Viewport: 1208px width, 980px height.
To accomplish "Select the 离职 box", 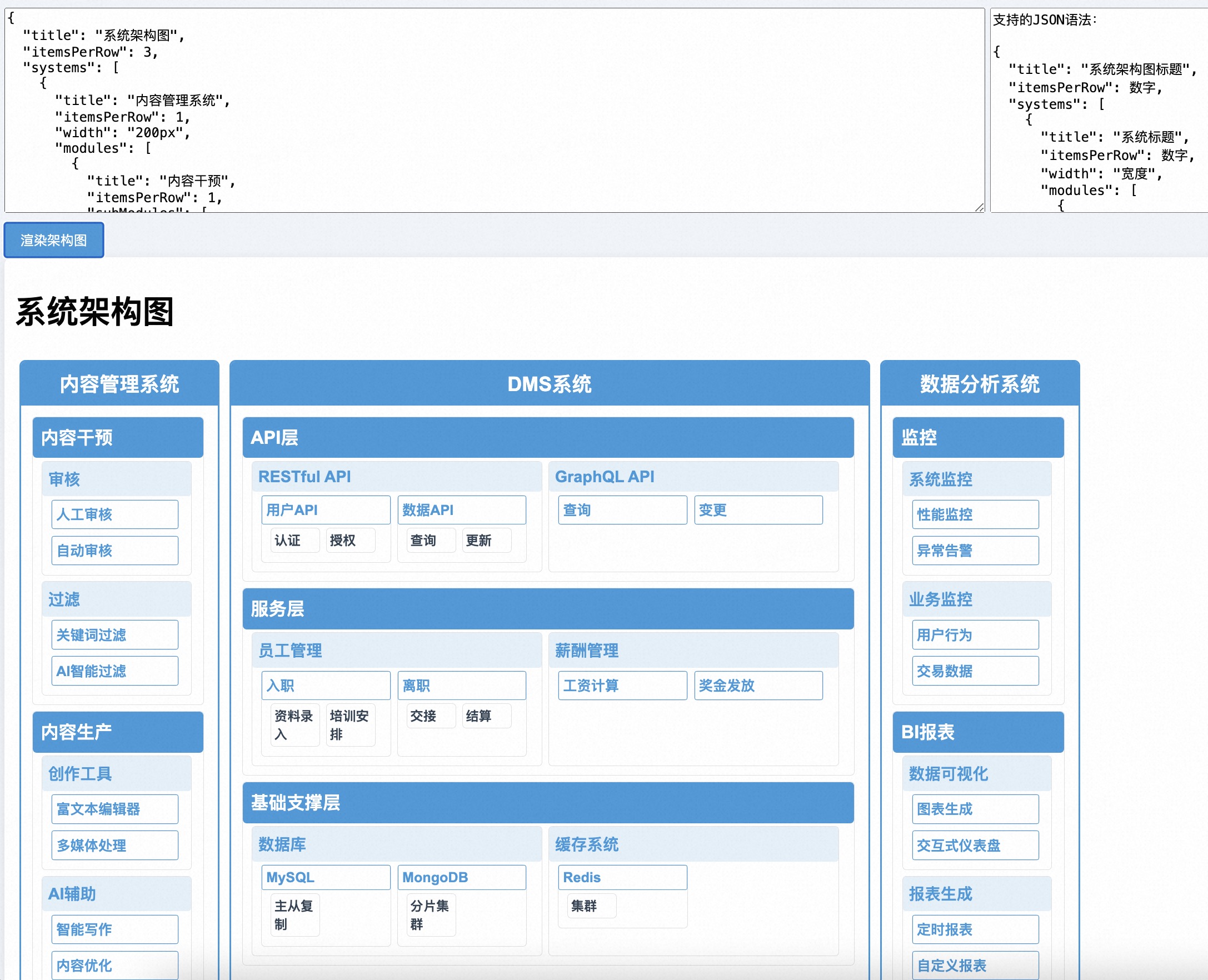I will 462,686.
